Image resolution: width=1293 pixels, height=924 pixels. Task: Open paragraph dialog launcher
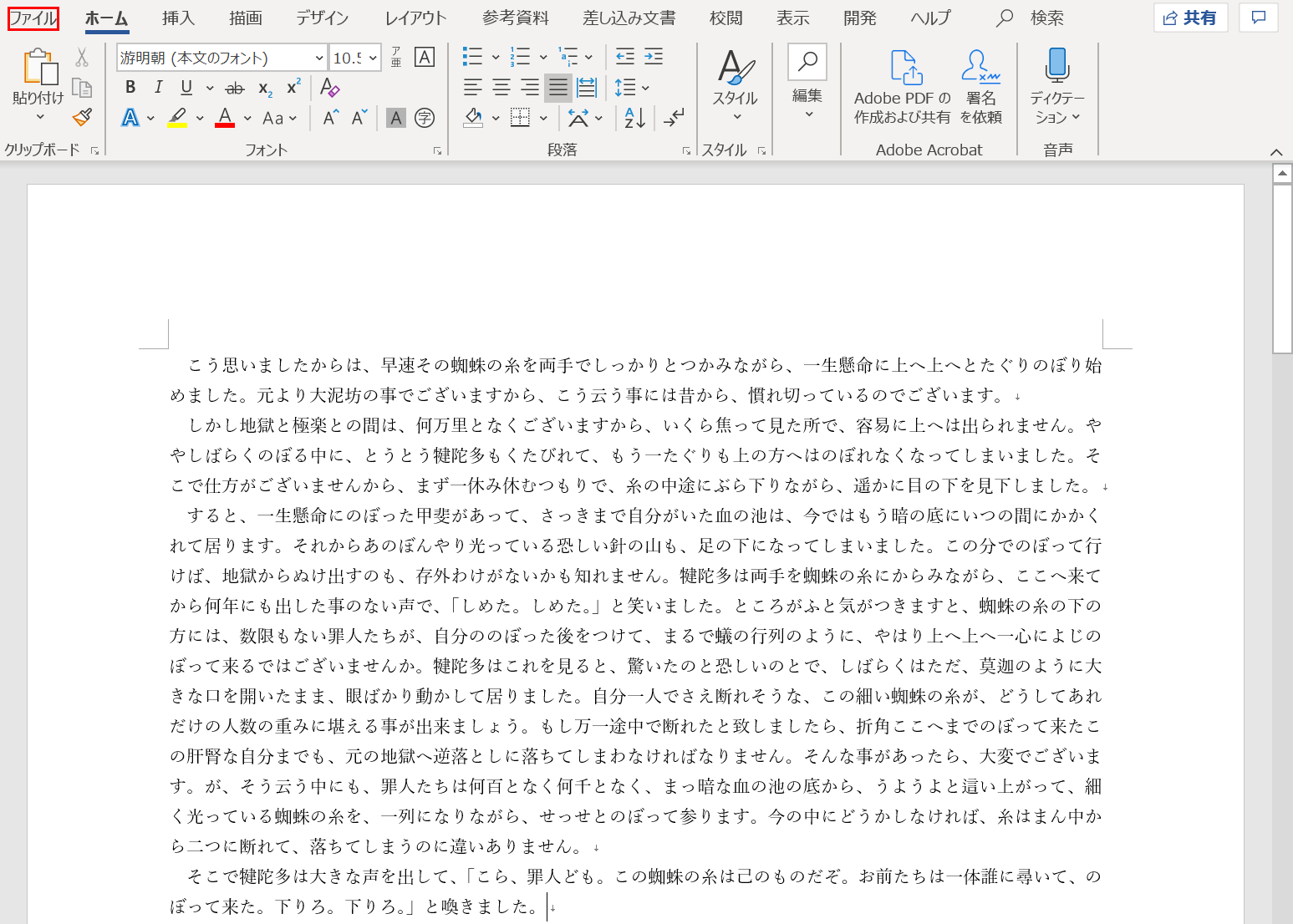coord(686,151)
